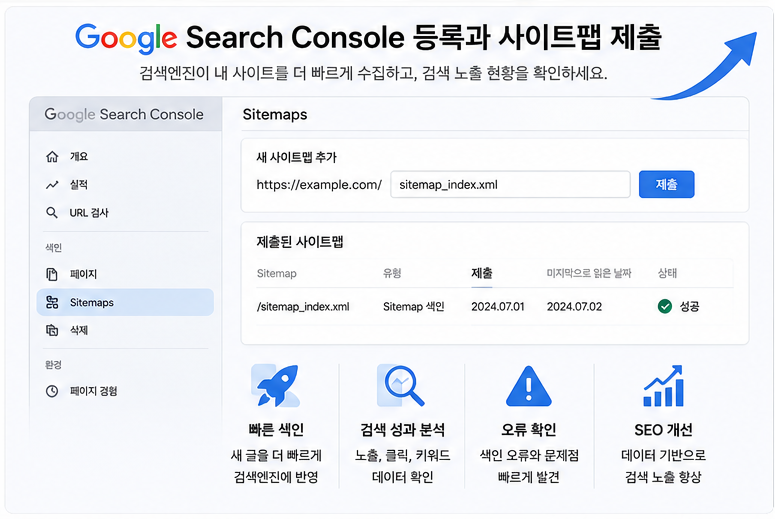The width and height of the screenshot is (775, 519).
Task: Click the home icon beside 개요
Action: [52, 157]
